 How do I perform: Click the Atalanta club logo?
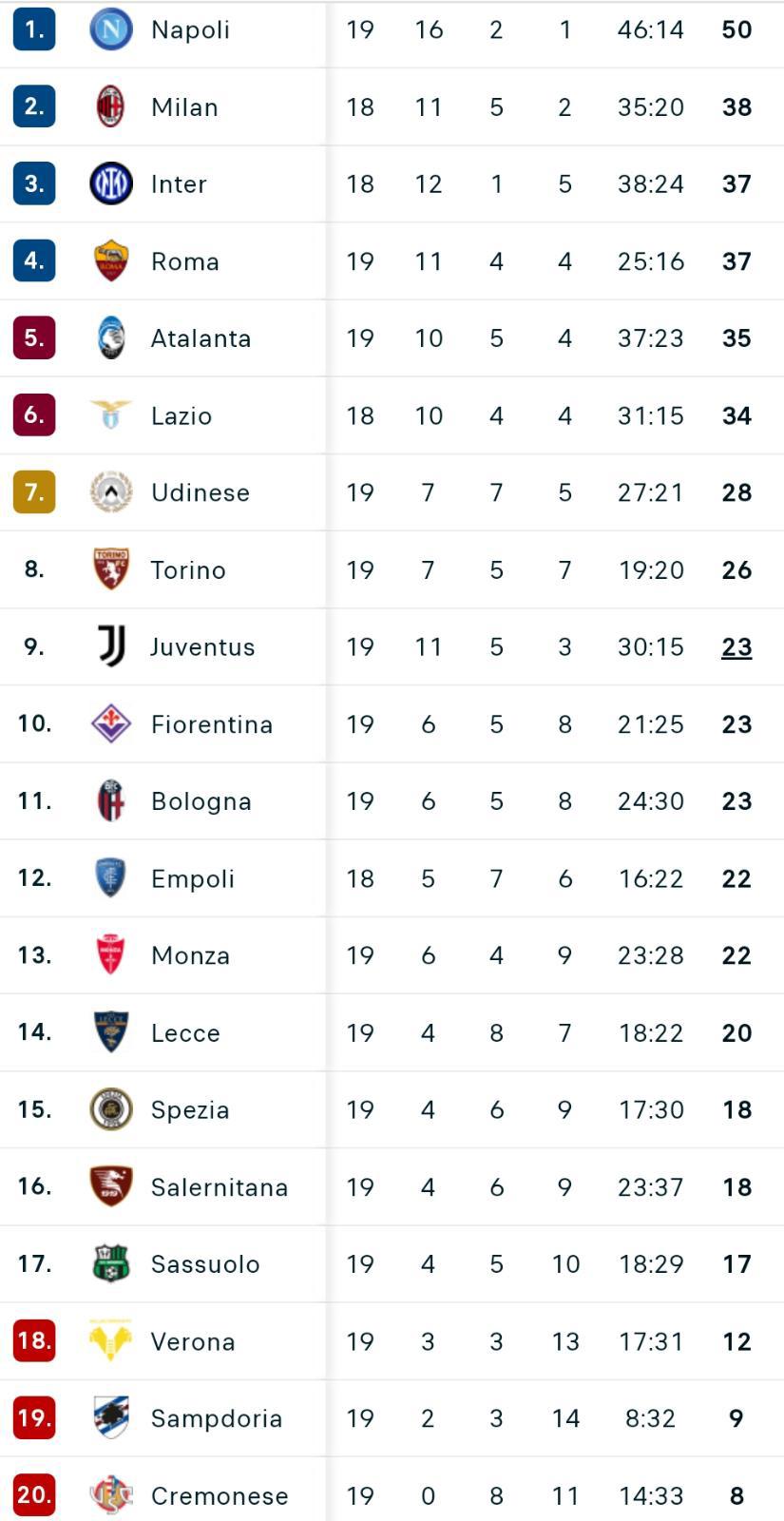click(110, 337)
